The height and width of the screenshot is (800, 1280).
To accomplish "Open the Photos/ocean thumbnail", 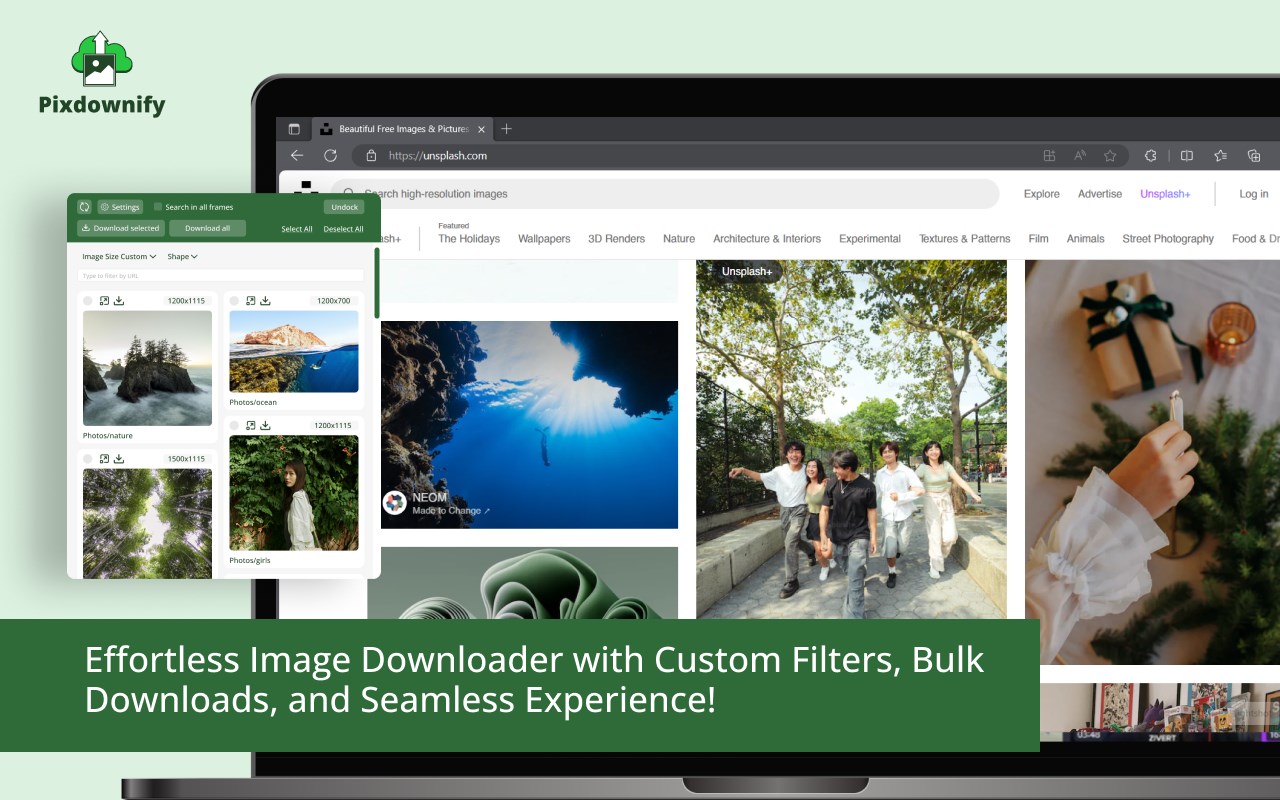I will point(294,351).
